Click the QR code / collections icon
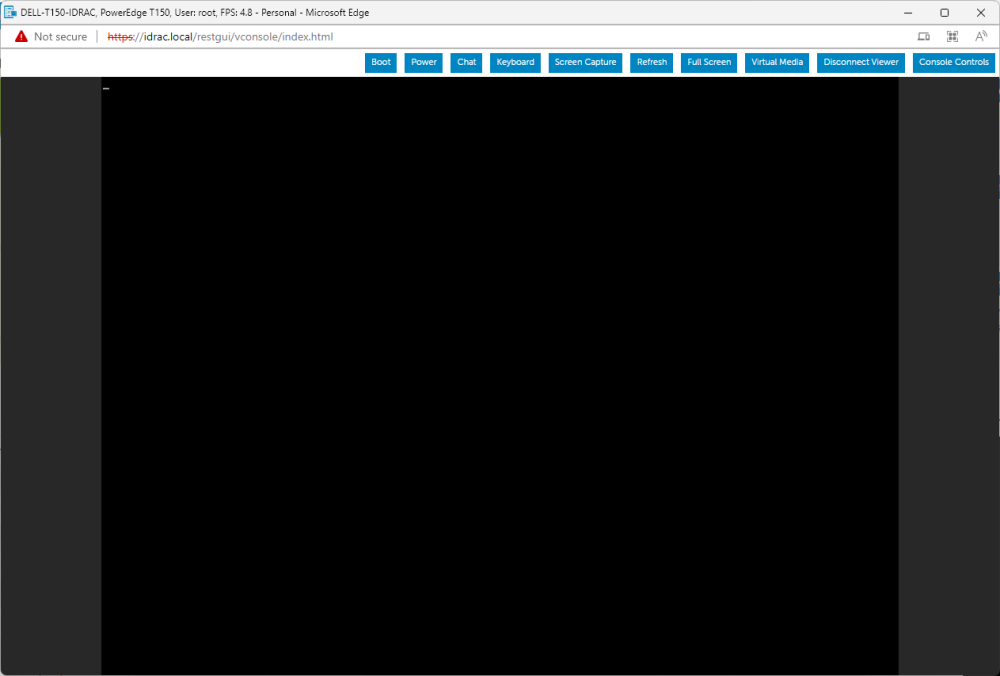This screenshot has height=676, width=1000. 952,36
